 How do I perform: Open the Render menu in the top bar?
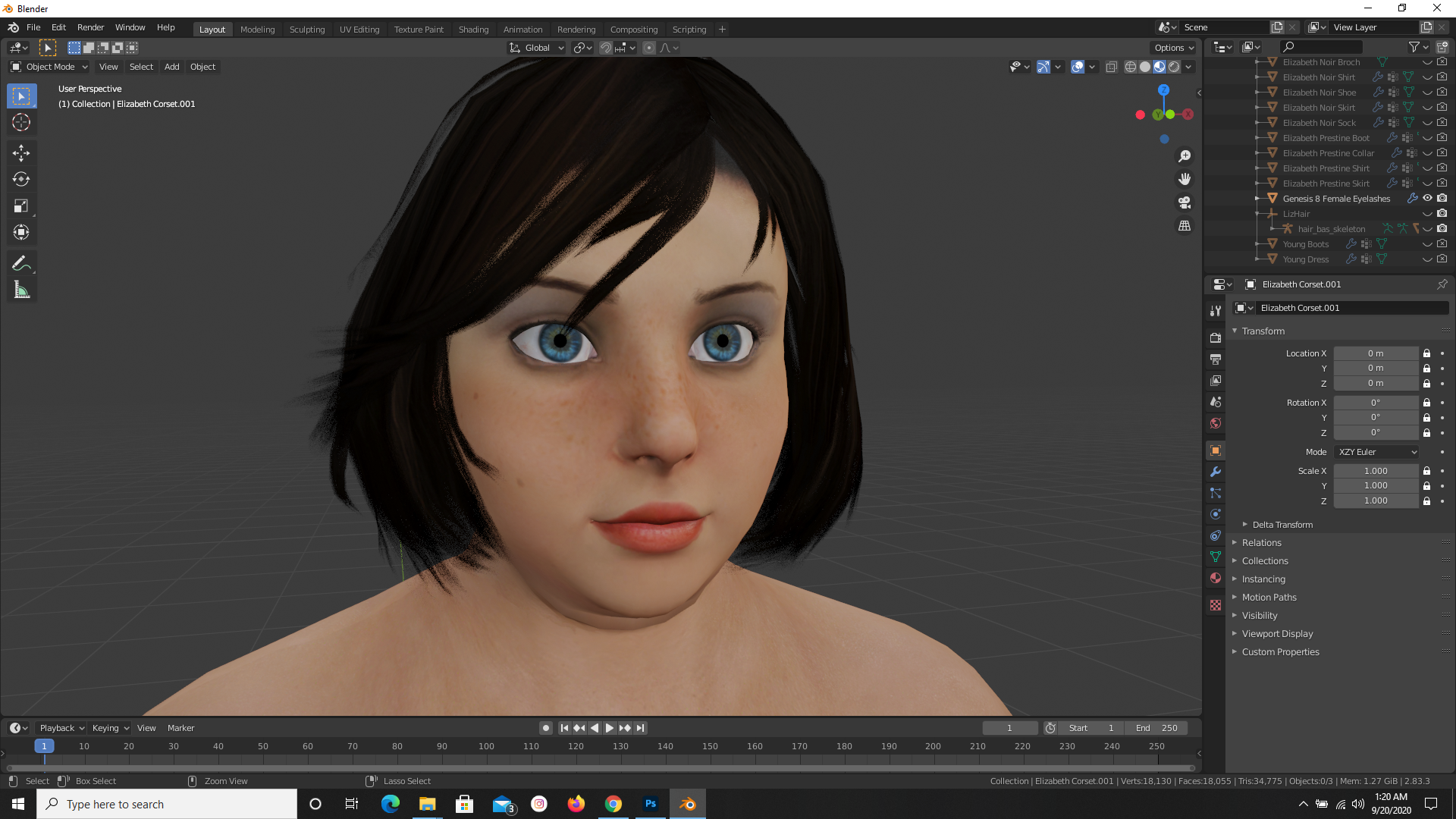coord(90,27)
